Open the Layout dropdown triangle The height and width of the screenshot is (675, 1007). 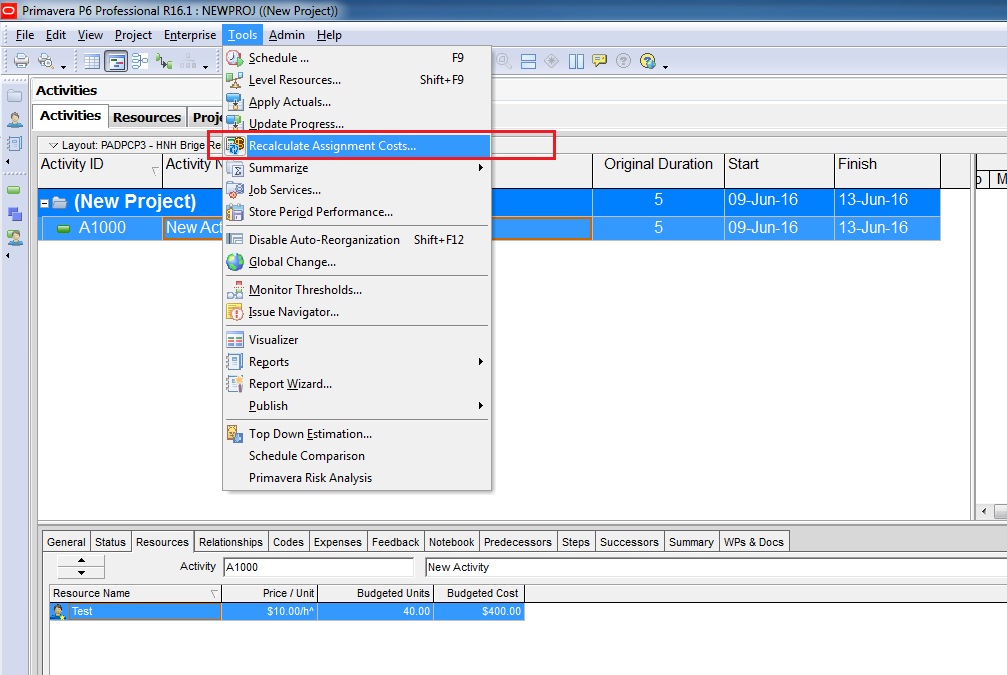pos(54,146)
